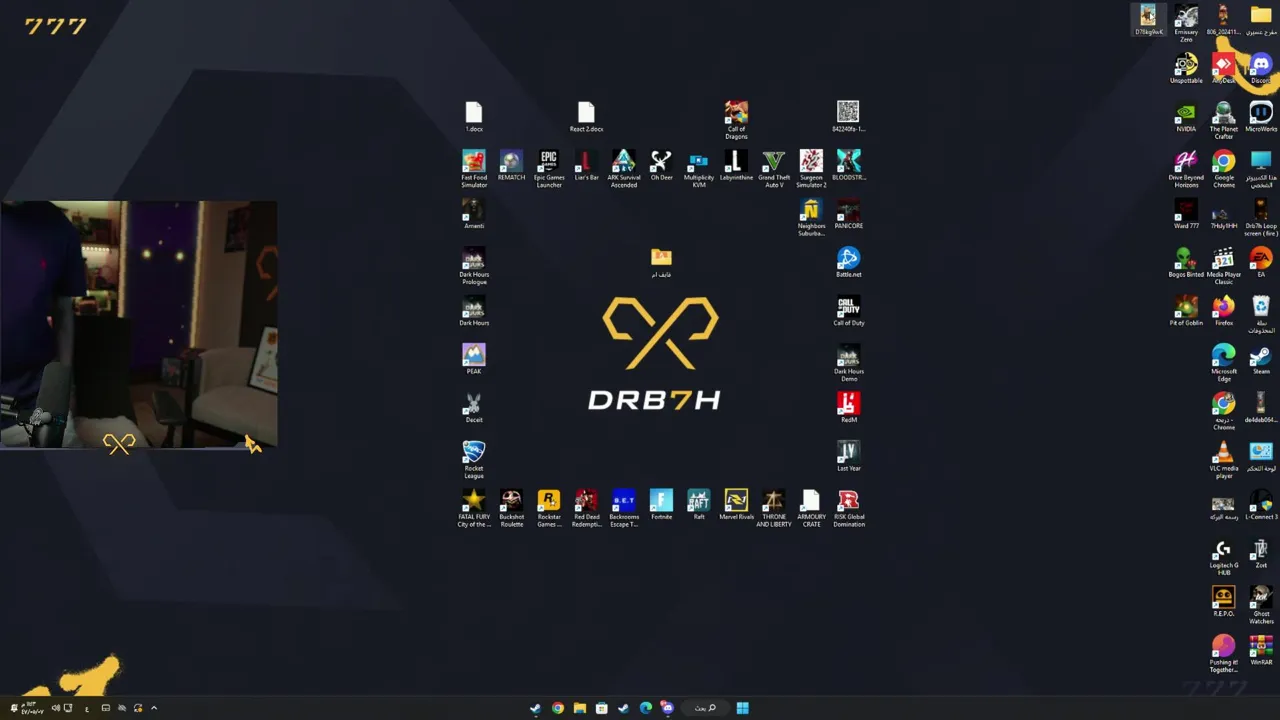Open the yellow folder in desktop center
Image resolution: width=1280 pixels, height=720 pixels.
pos(661,263)
